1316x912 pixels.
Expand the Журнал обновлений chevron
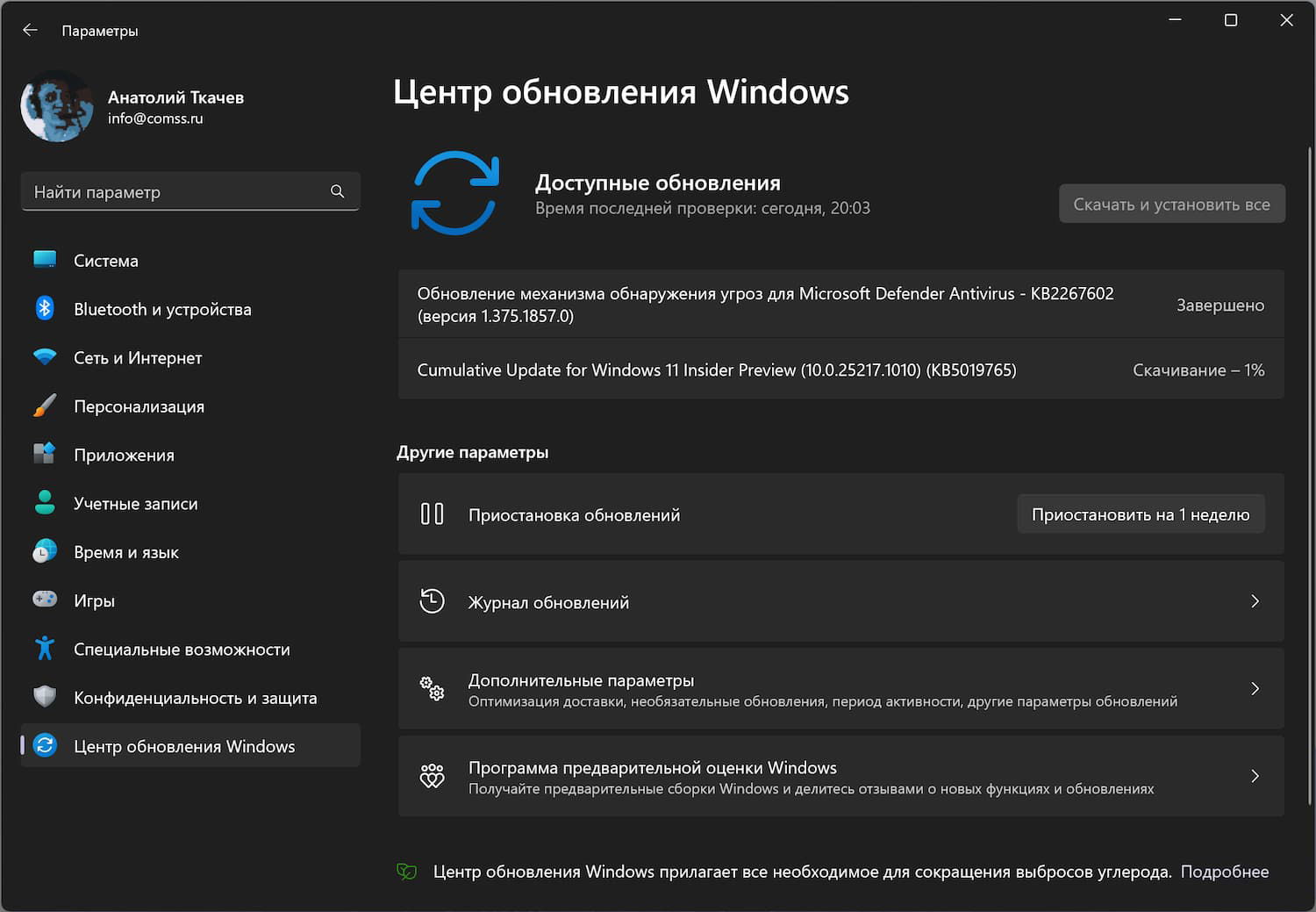click(1255, 601)
